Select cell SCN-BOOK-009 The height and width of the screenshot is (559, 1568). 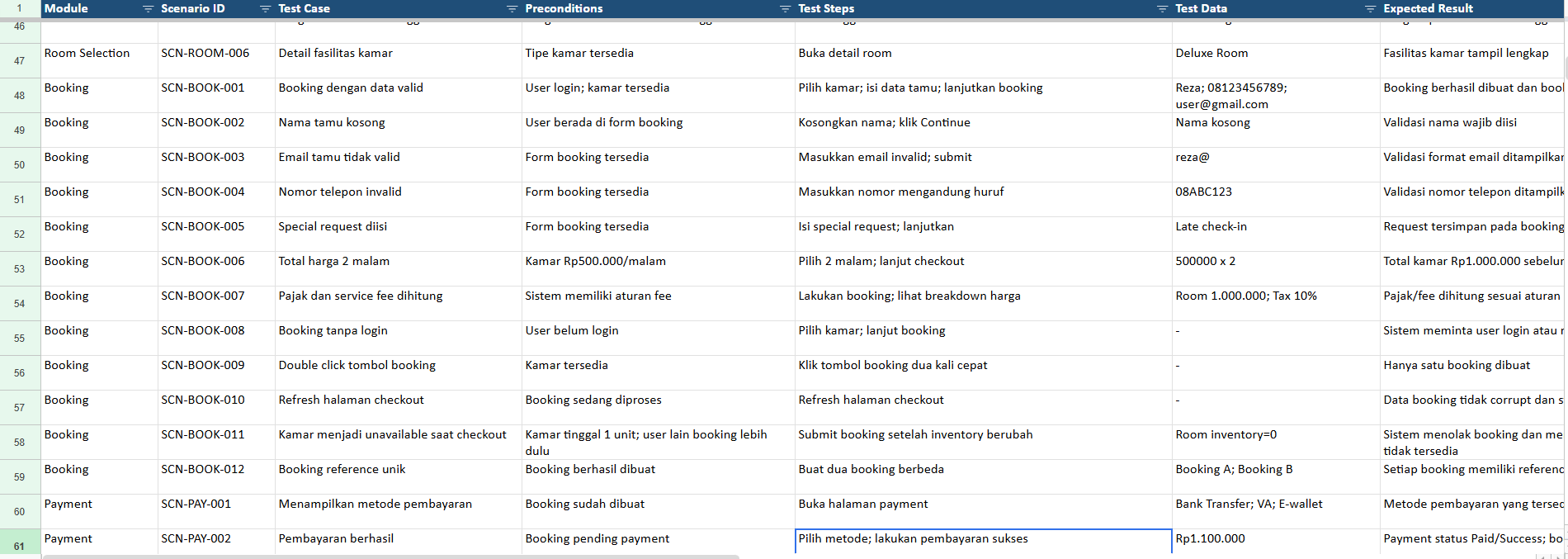tap(216, 373)
